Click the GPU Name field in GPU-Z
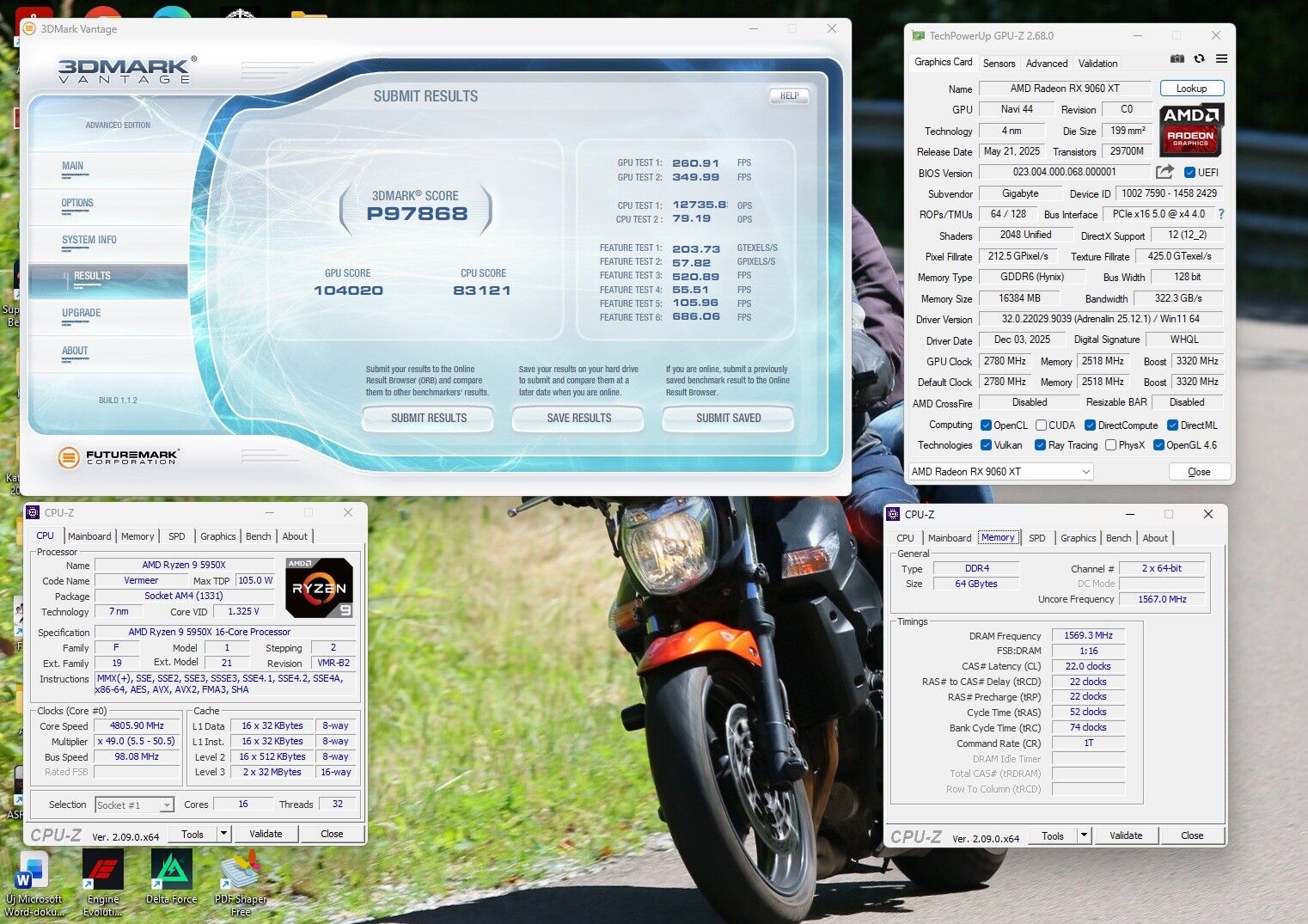Image resolution: width=1308 pixels, height=924 pixels. [1064, 89]
